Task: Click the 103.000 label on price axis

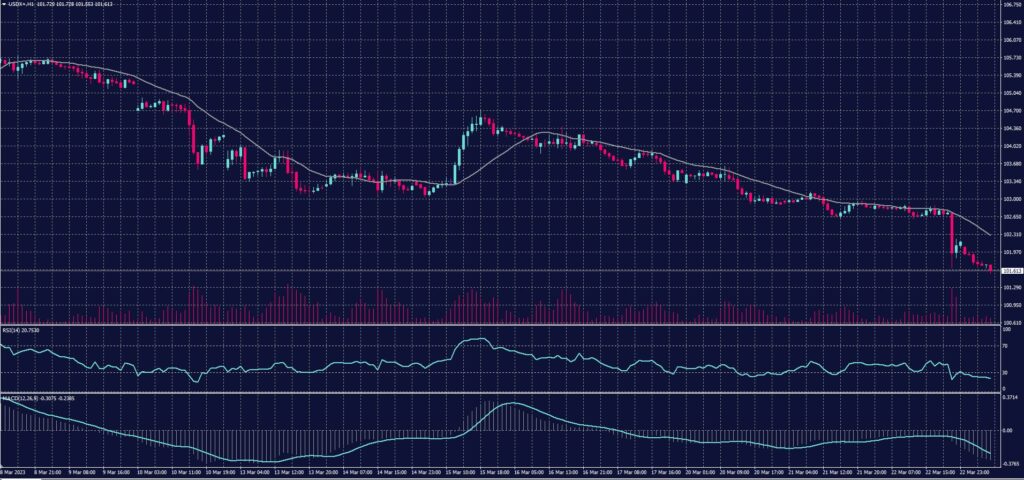Action: (1010, 199)
